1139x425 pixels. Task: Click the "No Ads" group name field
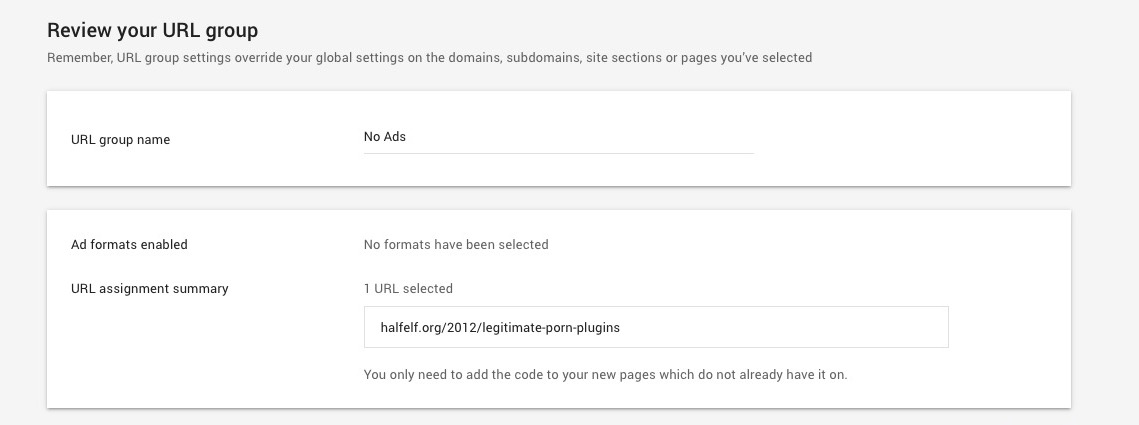(x=558, y=137)
